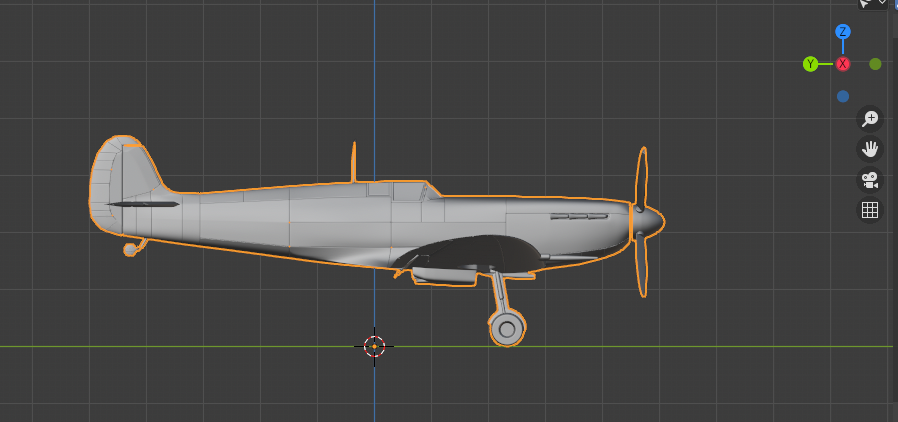The image size is (898, 422).
Task: Toggle the camera view button
Action: coord(870,180)
